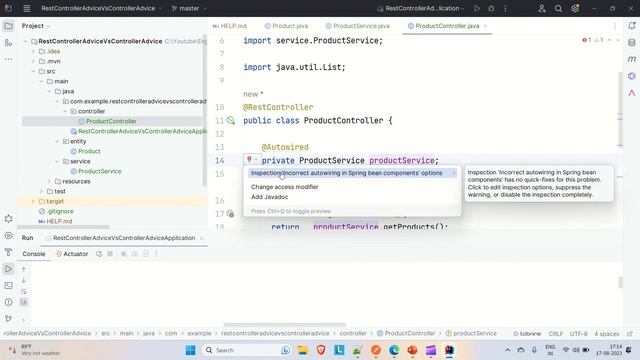Click the Windows Start button

[191, 350]
